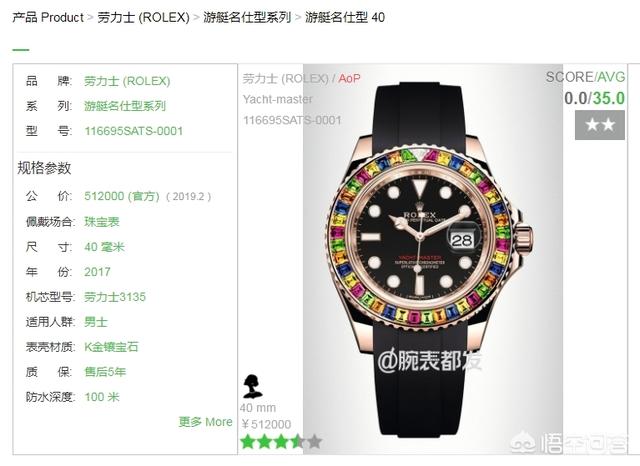Click warranty value 售后5年

point(105,372)
